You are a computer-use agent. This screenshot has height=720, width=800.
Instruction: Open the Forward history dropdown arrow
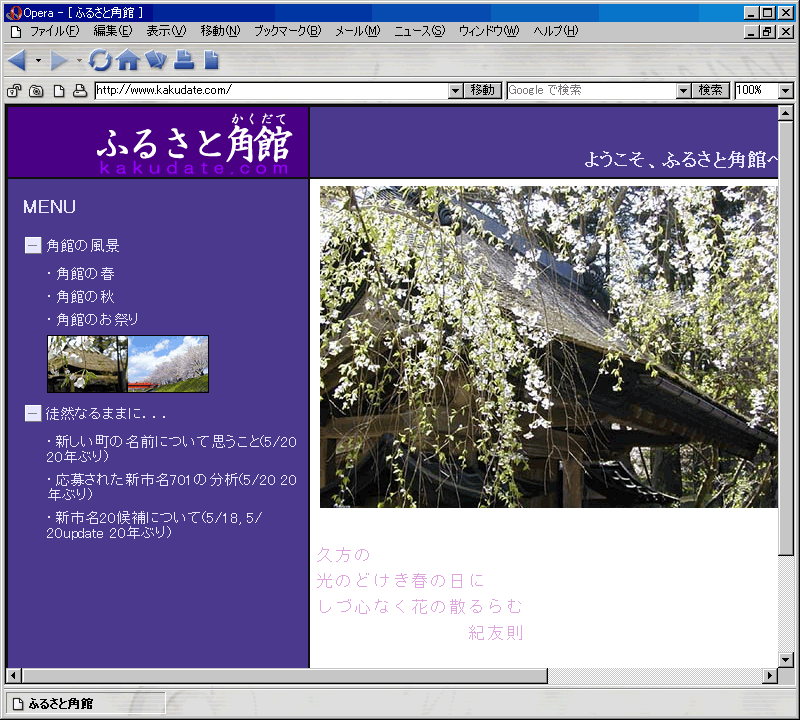(x=79, y=61)
